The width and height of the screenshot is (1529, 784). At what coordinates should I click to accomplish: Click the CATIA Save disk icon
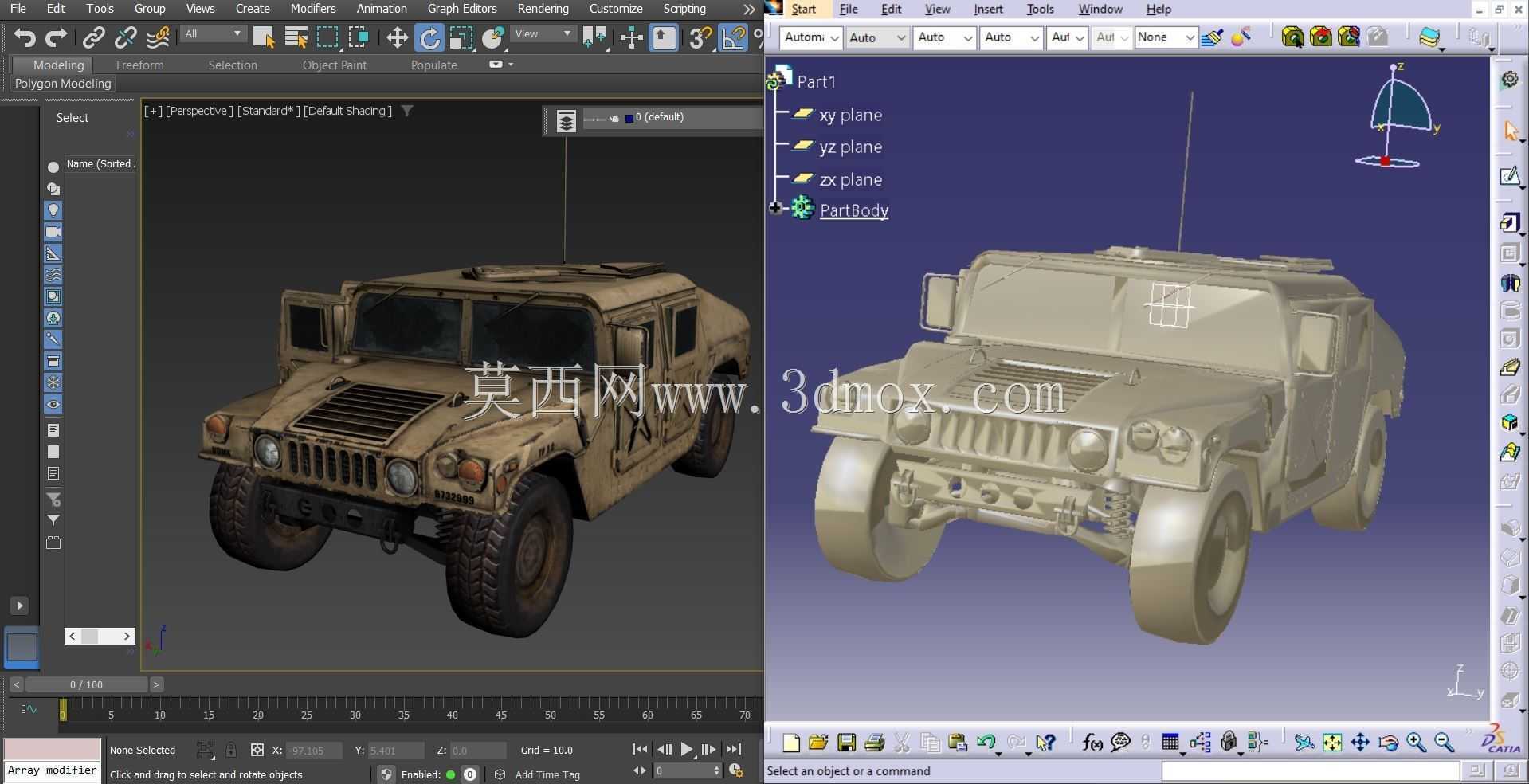[x=846, y=743]
